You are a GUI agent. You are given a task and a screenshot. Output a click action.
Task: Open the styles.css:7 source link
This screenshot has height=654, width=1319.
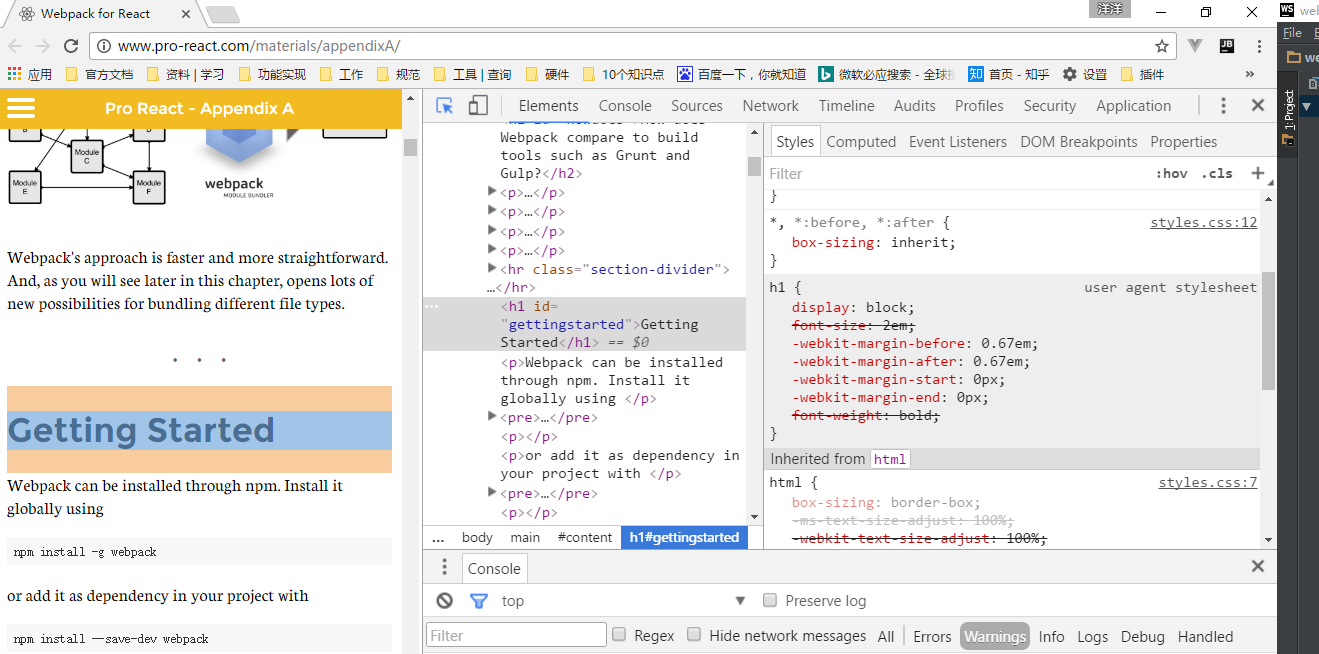1207,482
